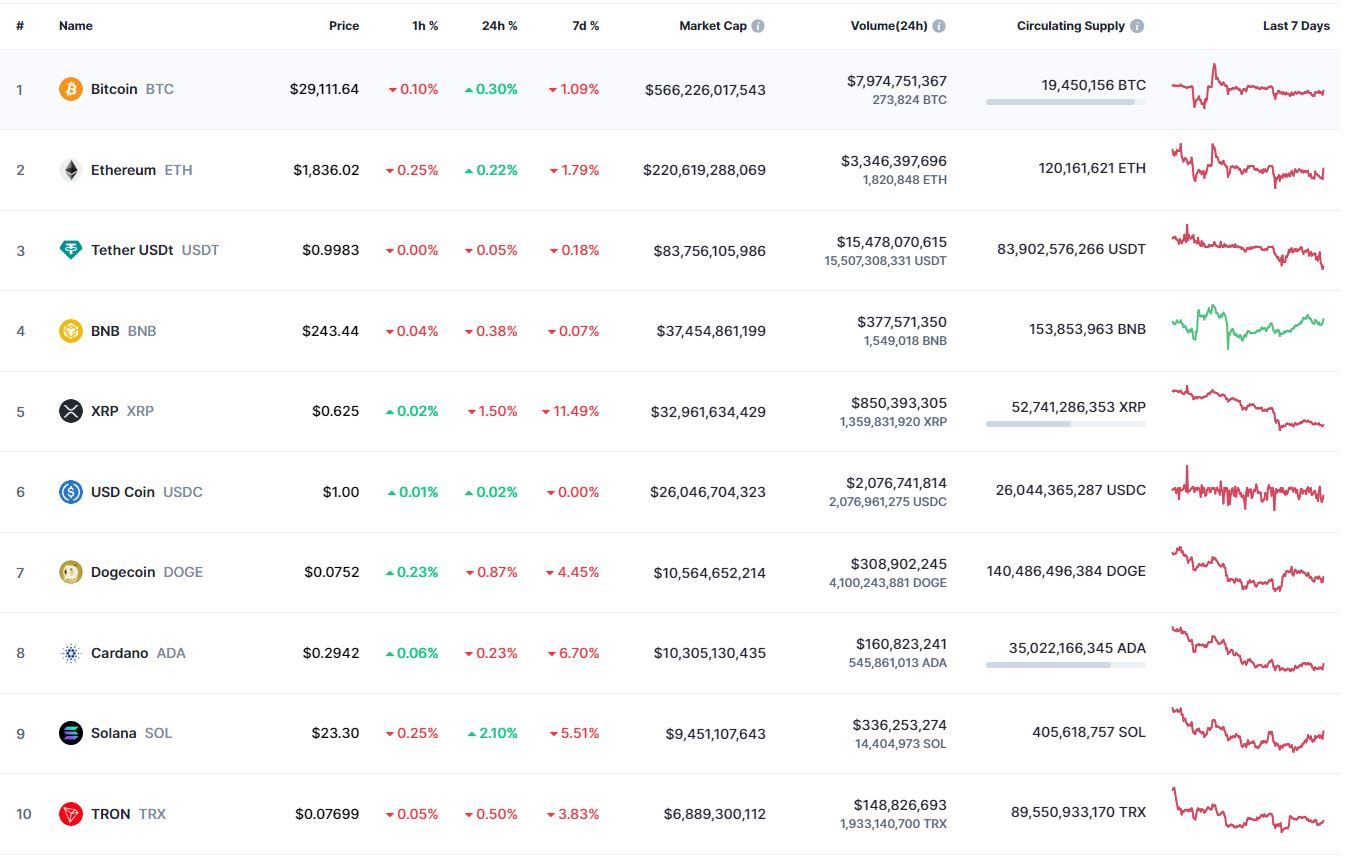Open the USD Coin name link
Screen dimensions: 1362x860
click(124, 492)
